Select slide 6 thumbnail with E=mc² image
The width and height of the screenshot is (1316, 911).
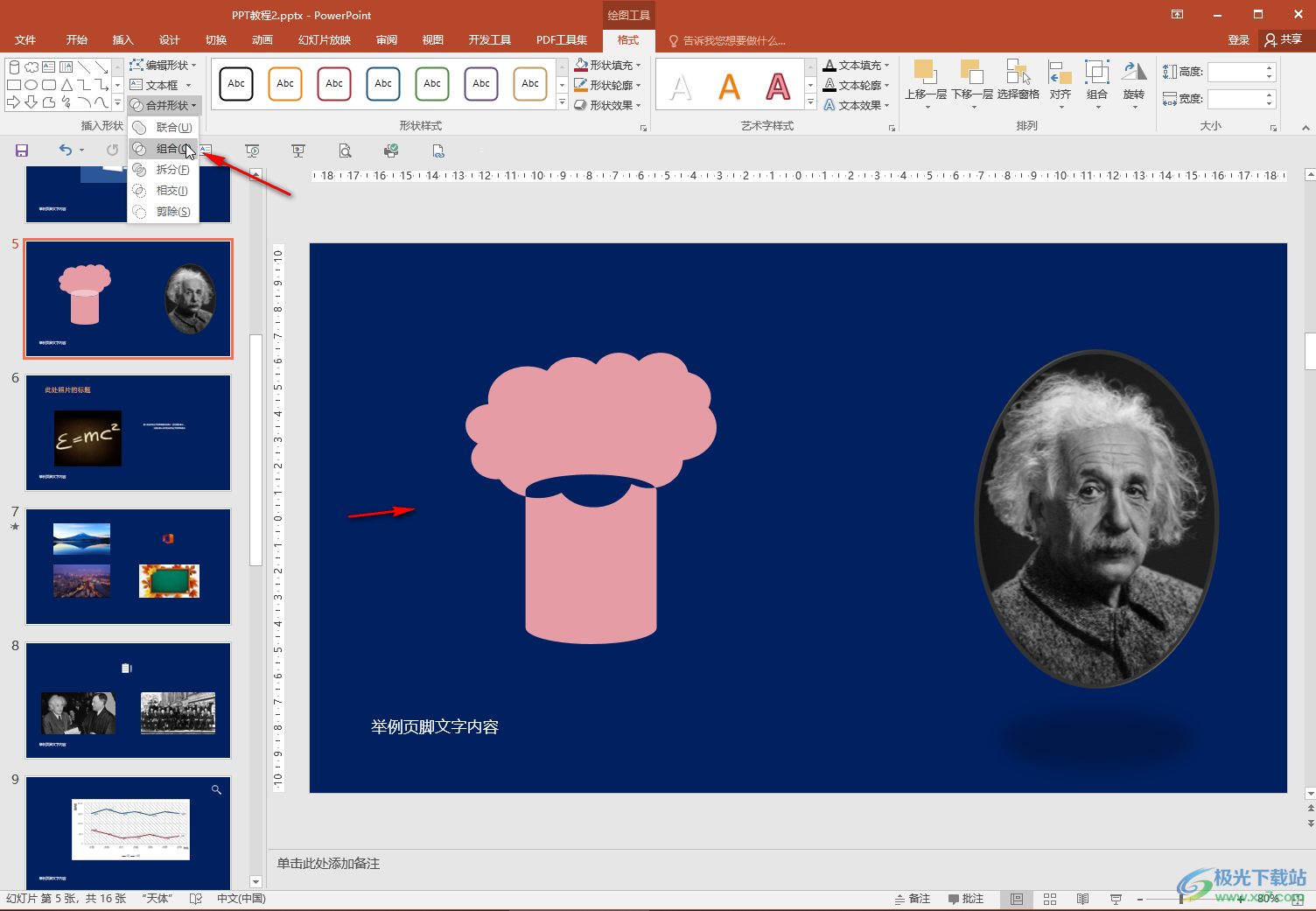128,433
